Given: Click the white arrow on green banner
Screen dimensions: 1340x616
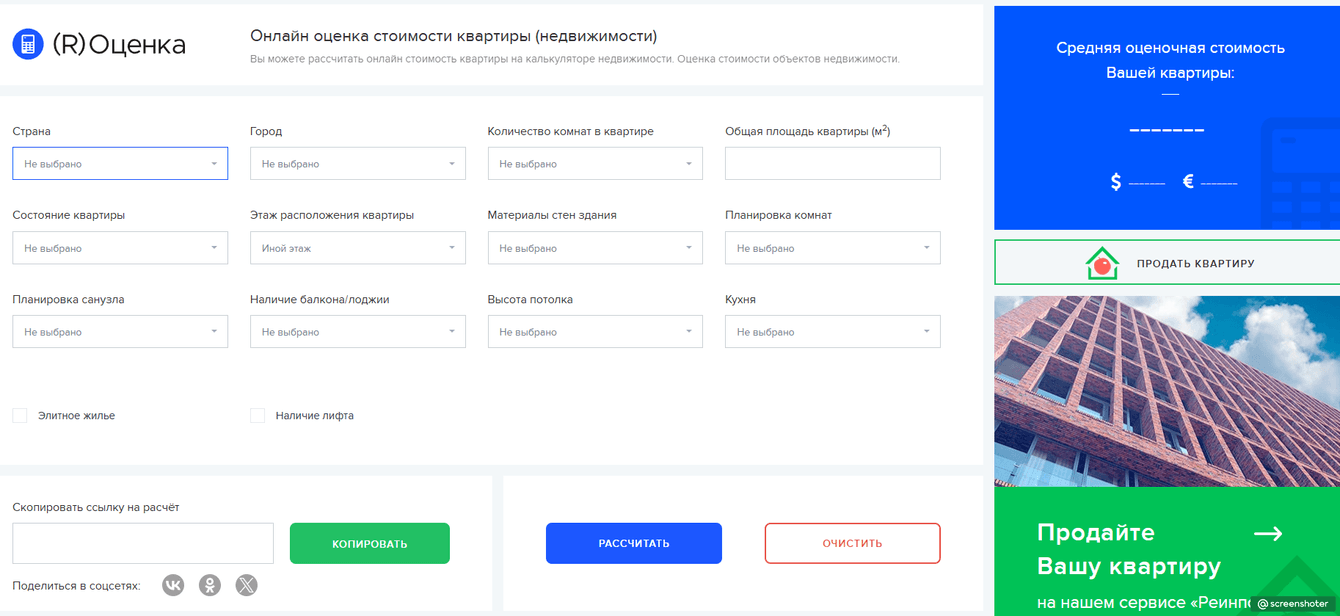Looking at the screenshot, I should click(1268, 533).
